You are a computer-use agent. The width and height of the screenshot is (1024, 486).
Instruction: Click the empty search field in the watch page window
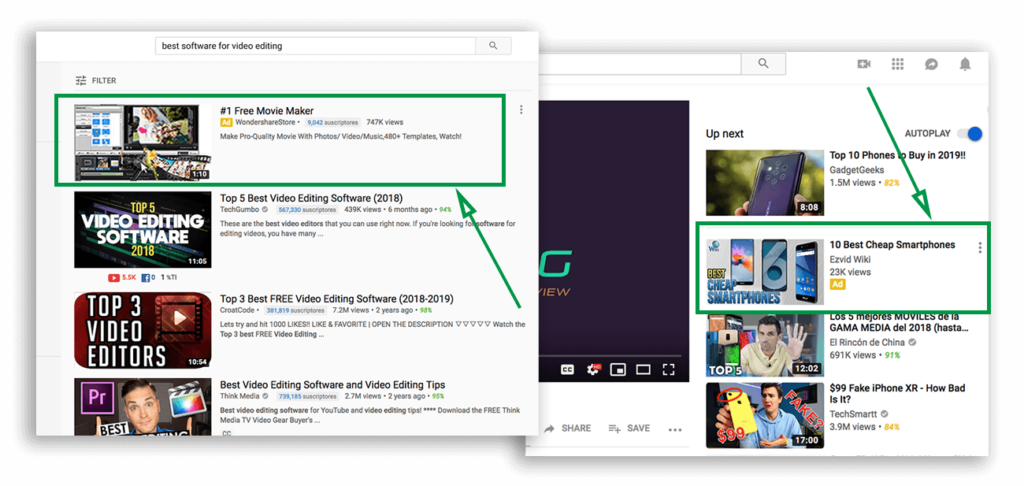coord(640,64)
